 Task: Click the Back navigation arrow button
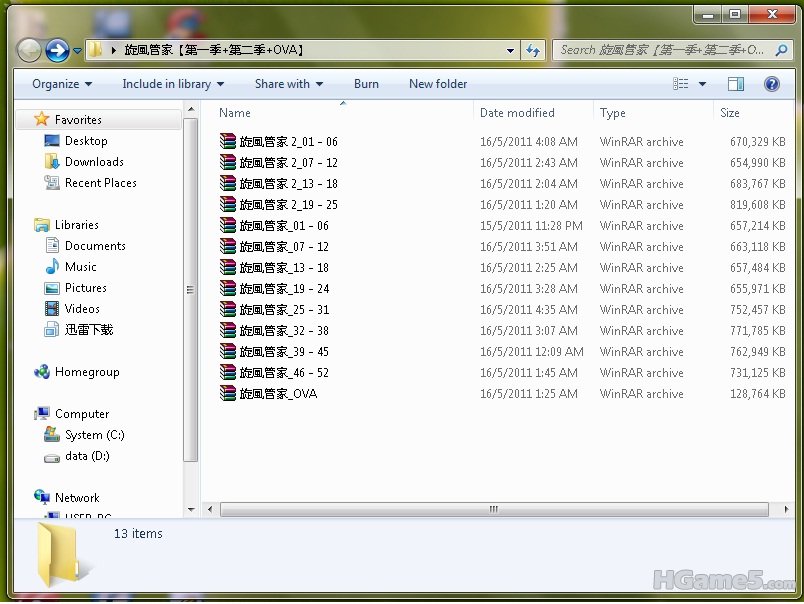[30, 49]
